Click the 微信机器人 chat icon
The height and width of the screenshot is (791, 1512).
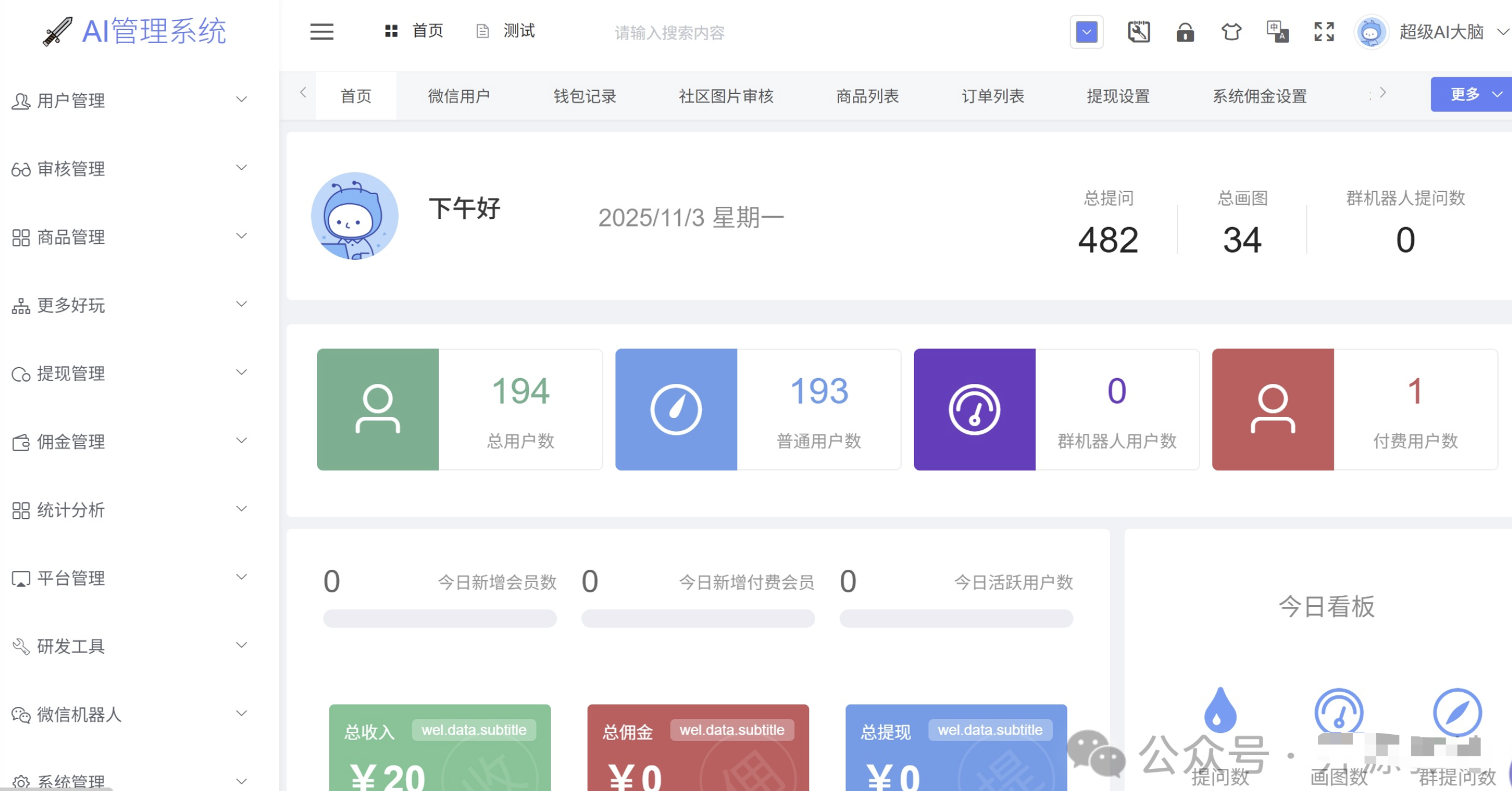pyautogui.click(x=21, y=715)
